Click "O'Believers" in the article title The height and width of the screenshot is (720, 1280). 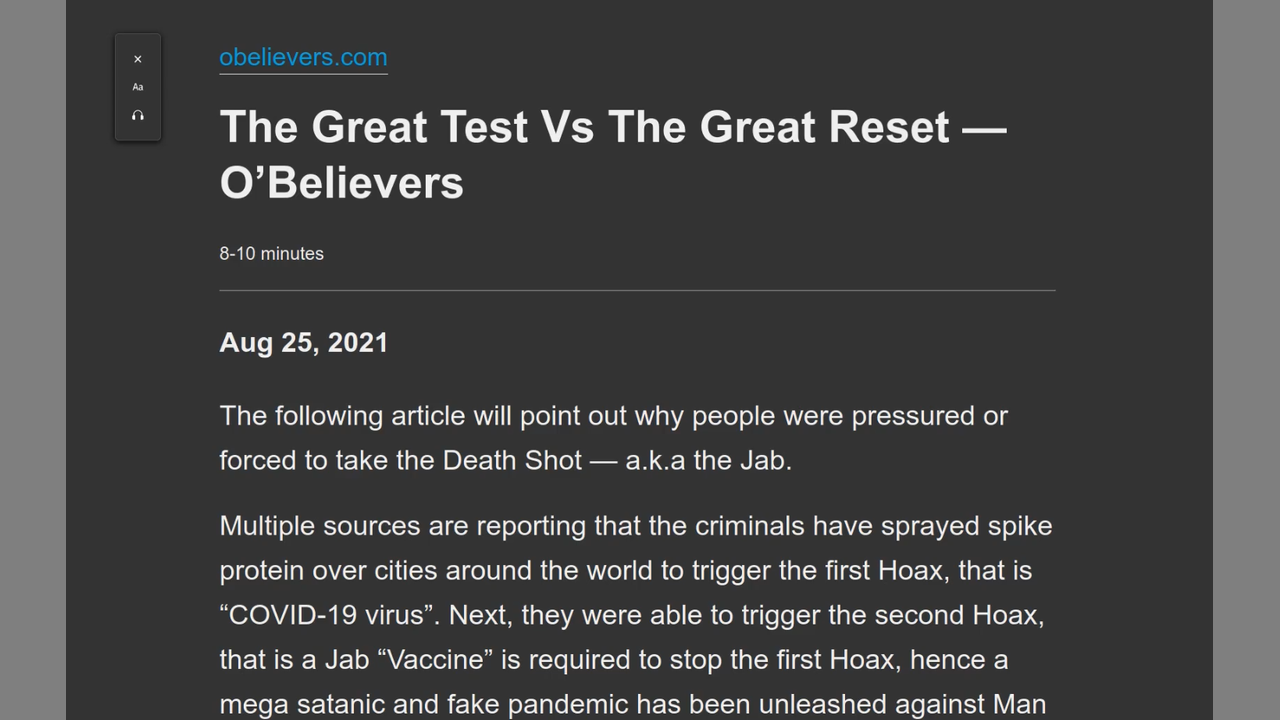click(341, 183)
